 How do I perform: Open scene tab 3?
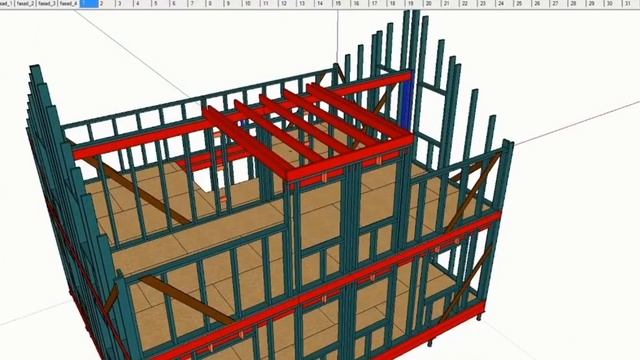click(x=125, y=4)
